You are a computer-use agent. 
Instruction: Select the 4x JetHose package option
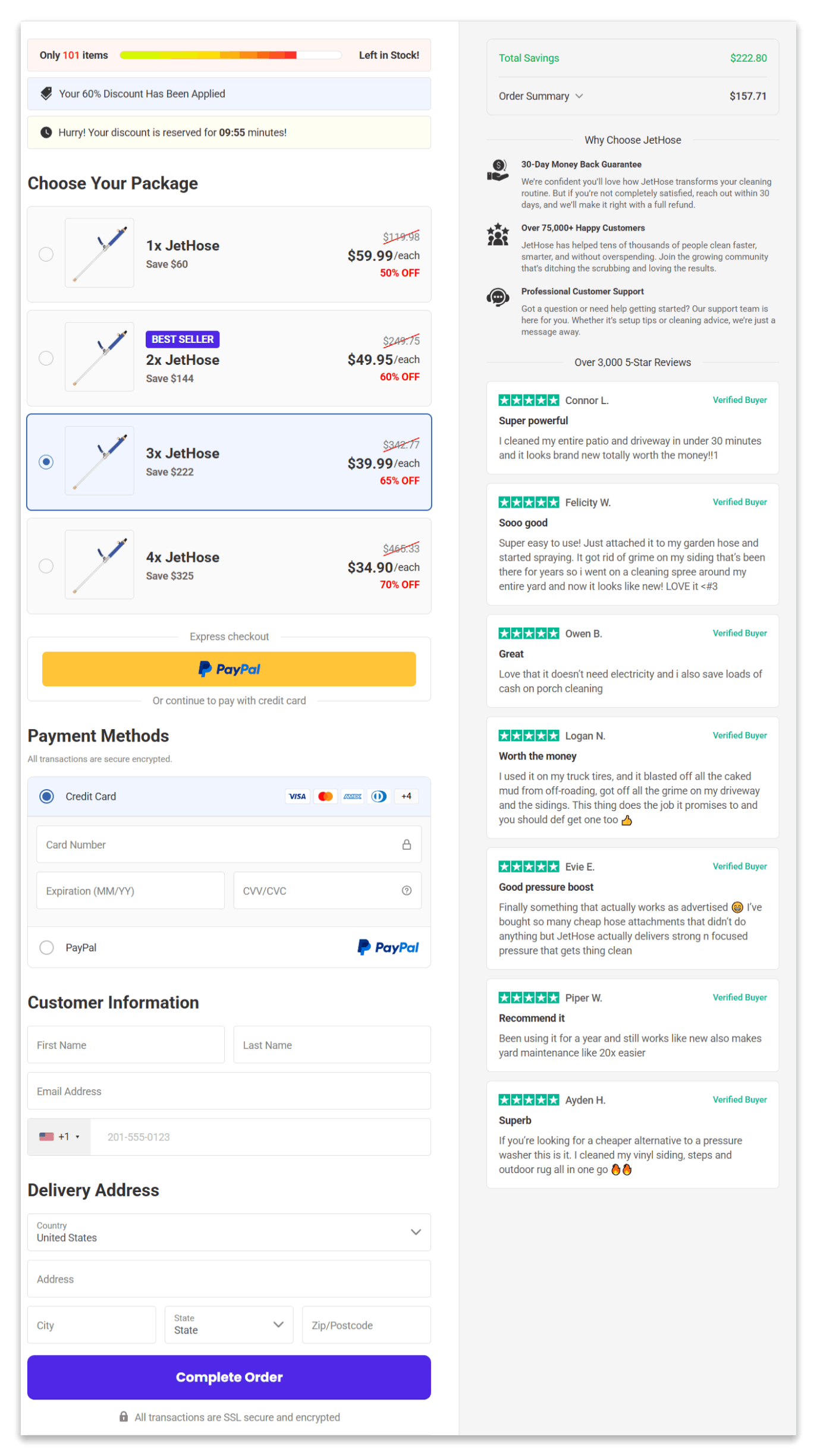point(46,566)
